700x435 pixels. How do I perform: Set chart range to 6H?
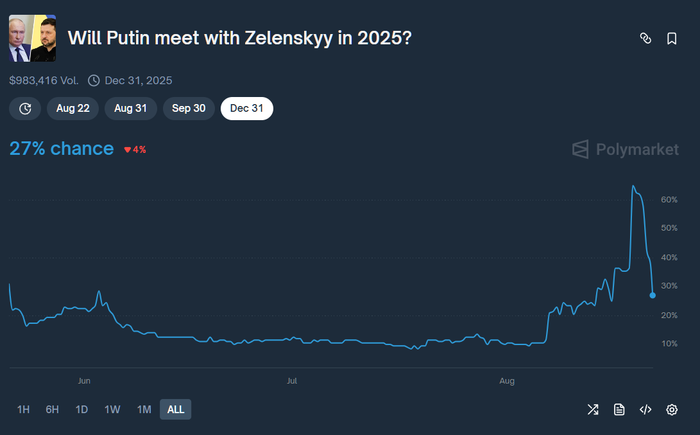[52, 409]
